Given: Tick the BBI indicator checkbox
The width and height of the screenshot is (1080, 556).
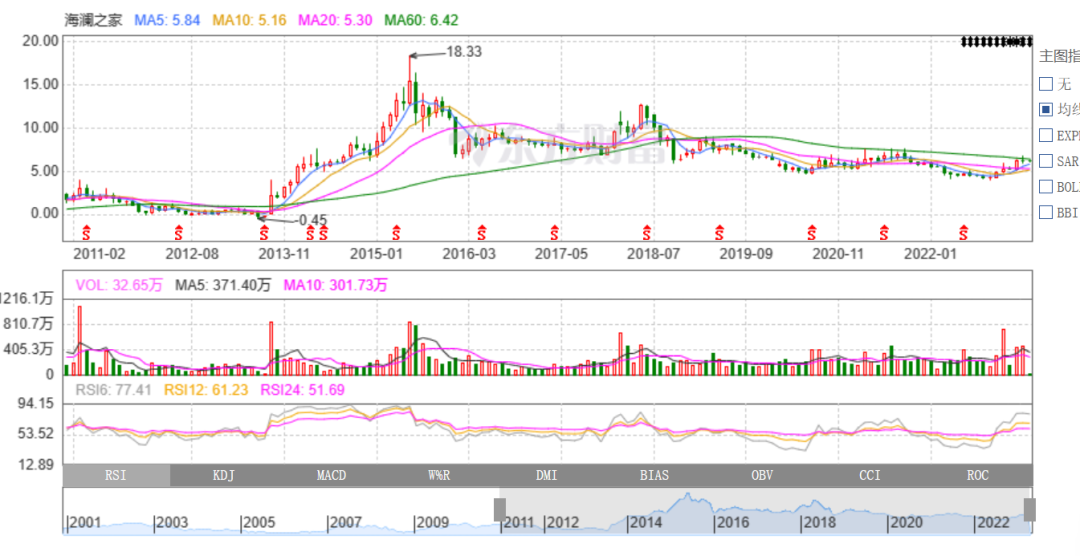Looking at the screenshot, I should point(1046,212).
